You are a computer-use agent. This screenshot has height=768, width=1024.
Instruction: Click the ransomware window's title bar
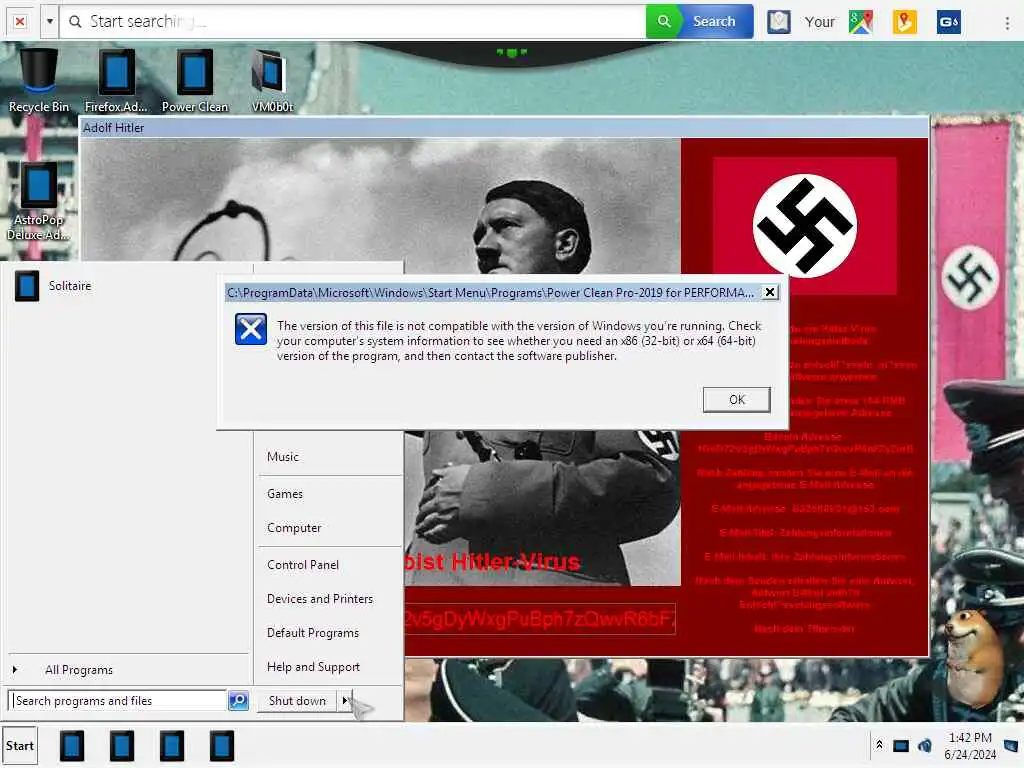click(504, 127)
